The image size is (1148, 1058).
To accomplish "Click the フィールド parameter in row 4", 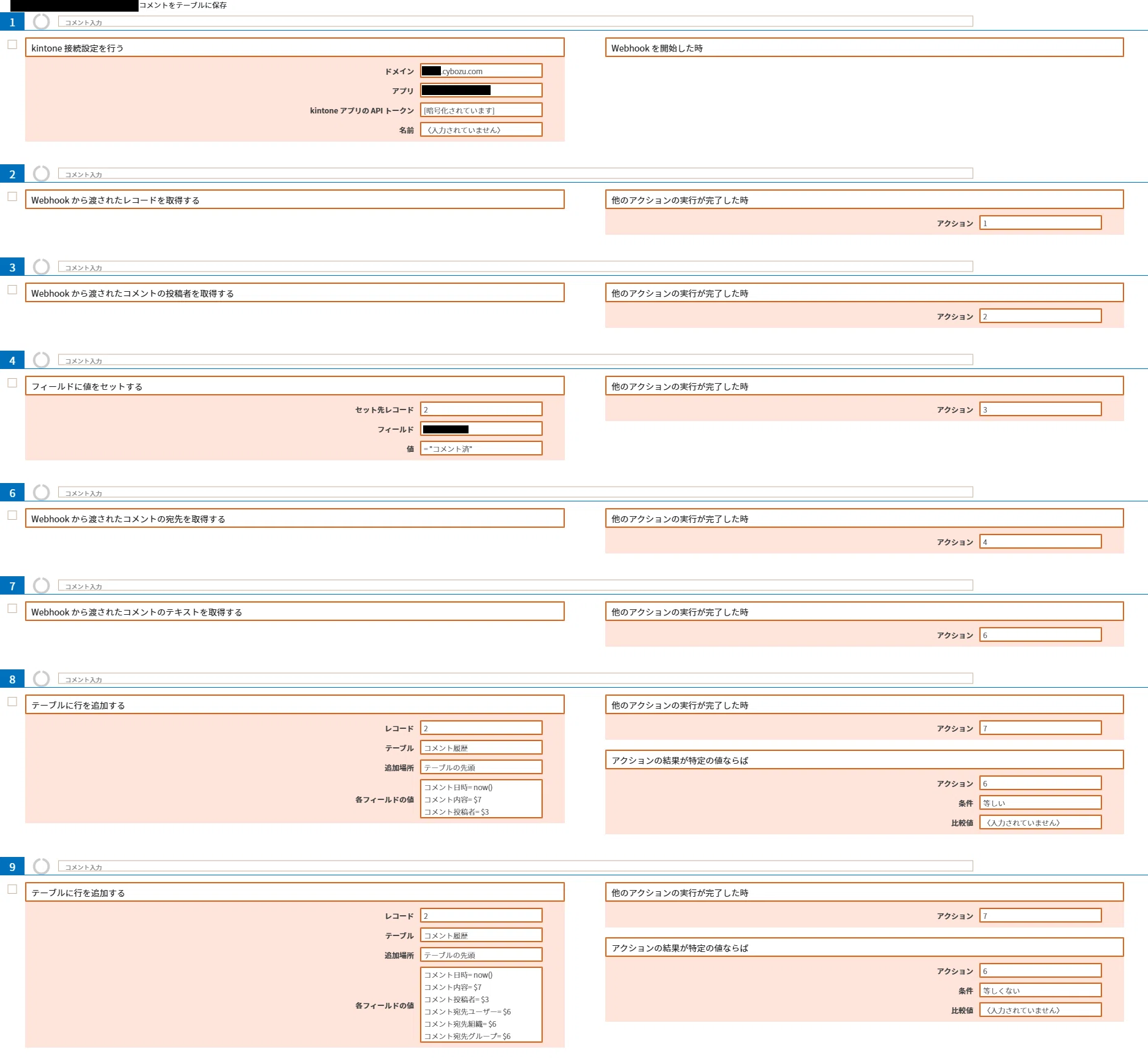I will [x=481, y=429].
